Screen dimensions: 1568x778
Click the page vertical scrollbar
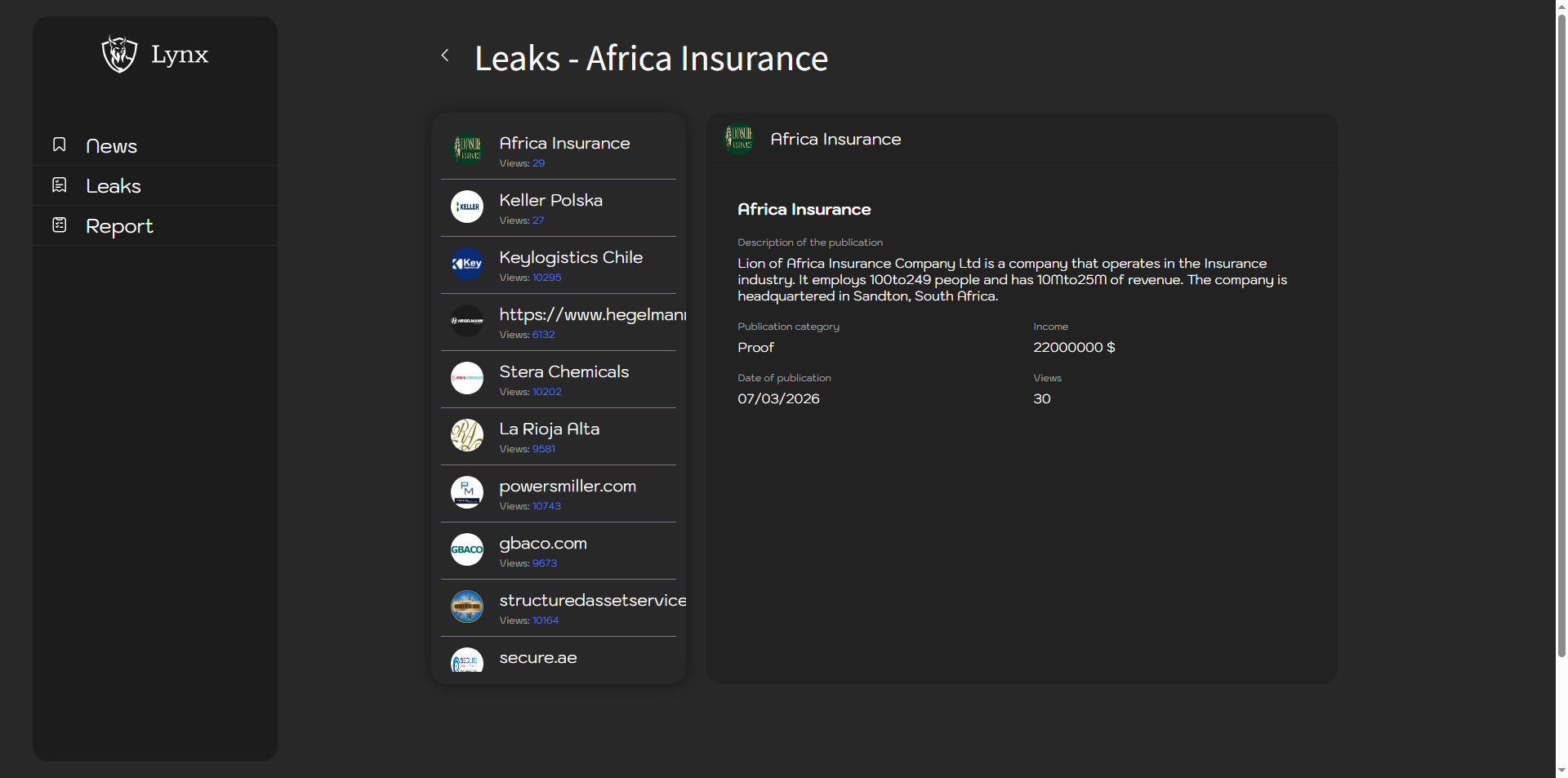click(1561, 327)
